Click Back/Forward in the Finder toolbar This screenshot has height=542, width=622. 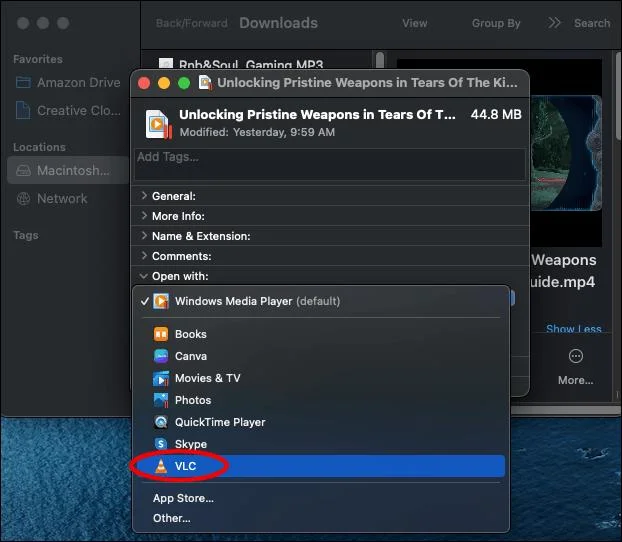pos(192,23)
